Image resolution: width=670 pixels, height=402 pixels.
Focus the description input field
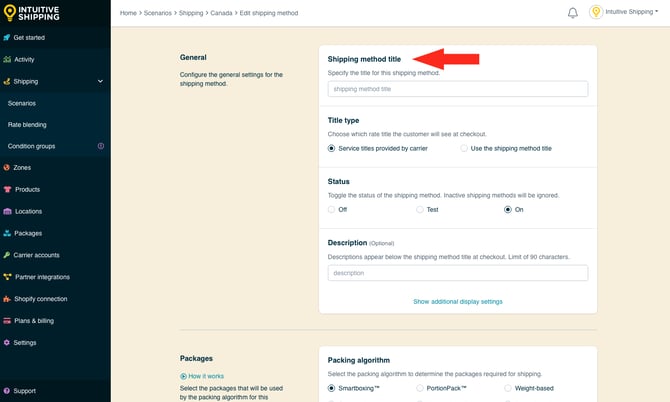pyautogui.click(x=458, y=273)
